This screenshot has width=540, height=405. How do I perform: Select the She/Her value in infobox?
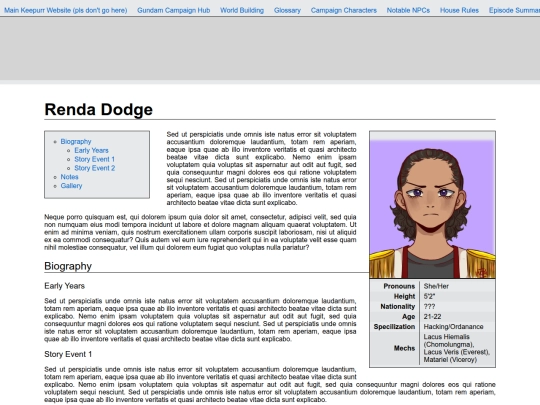(436, 286)
